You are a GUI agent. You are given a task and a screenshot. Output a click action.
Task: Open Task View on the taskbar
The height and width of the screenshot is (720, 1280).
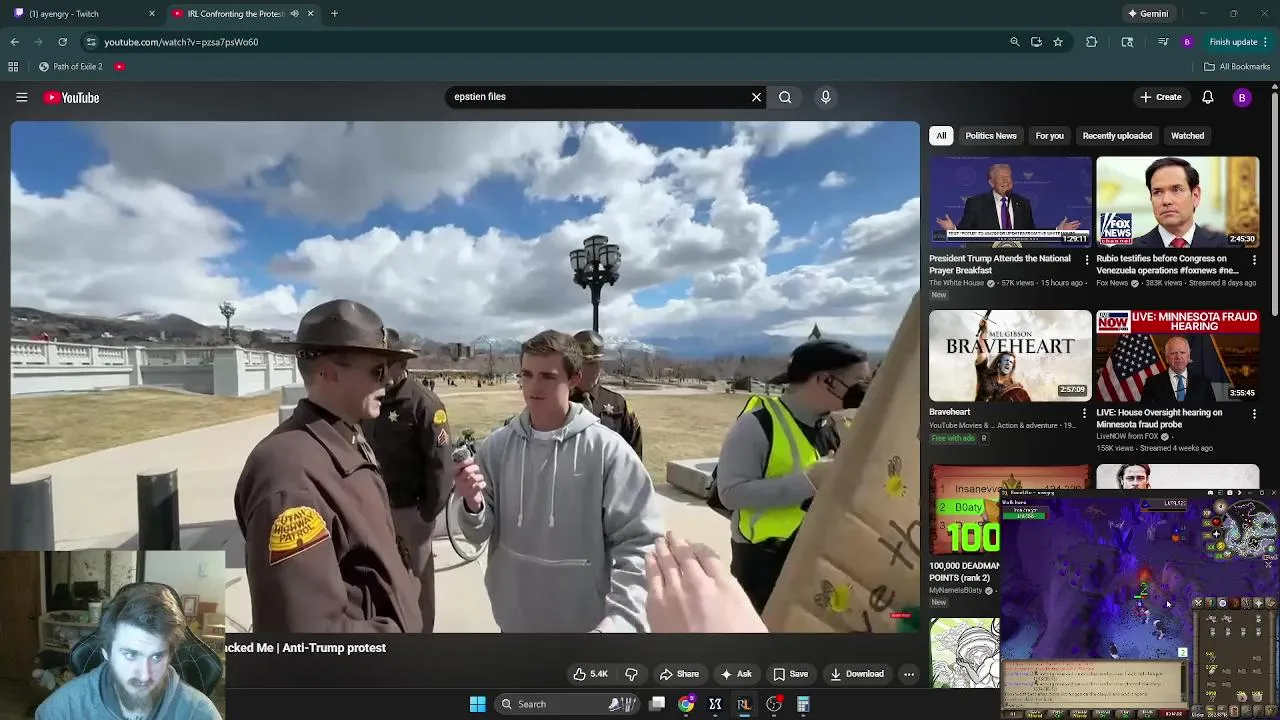click(657, 704)
